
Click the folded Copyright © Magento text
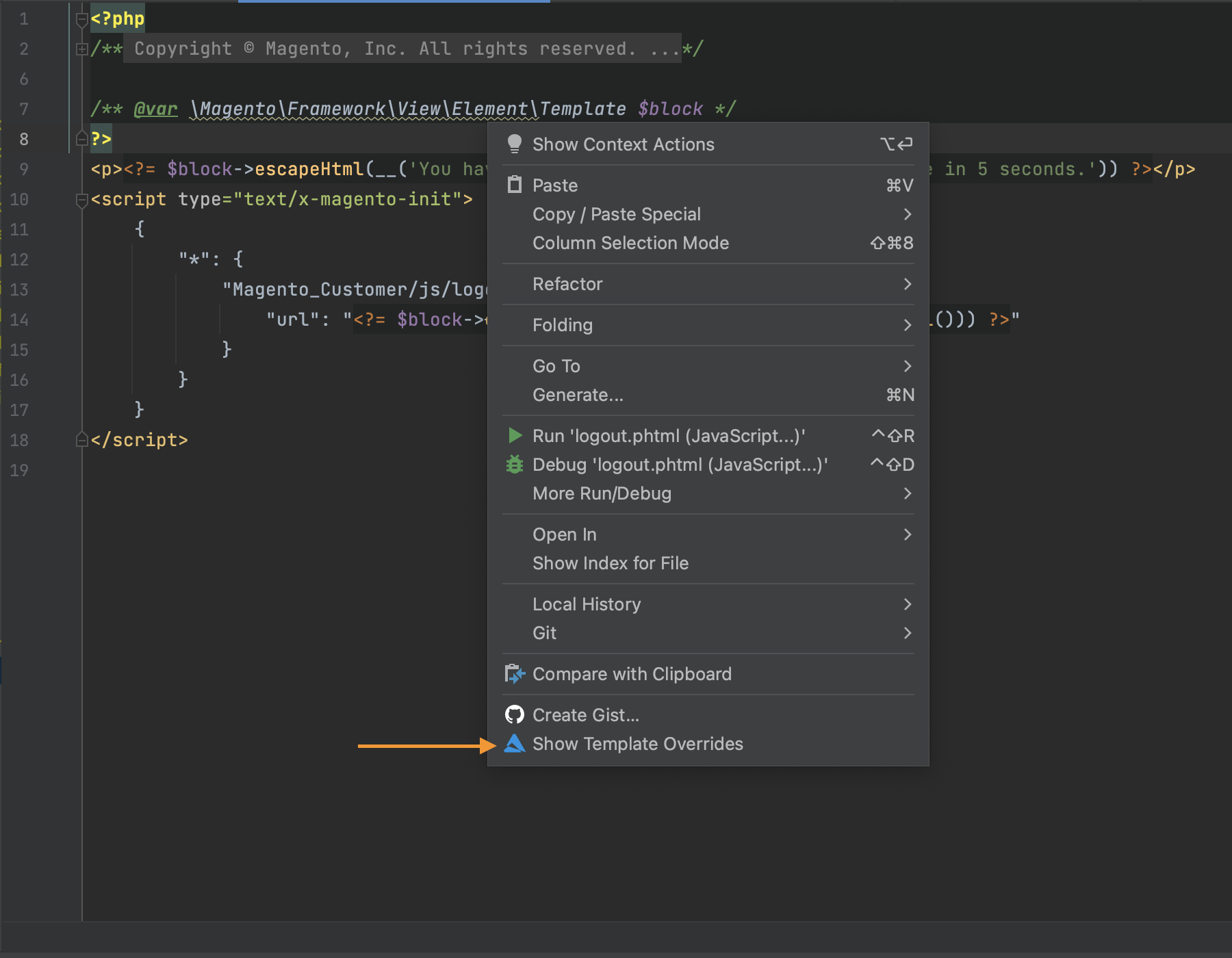[x=402, y=49]
